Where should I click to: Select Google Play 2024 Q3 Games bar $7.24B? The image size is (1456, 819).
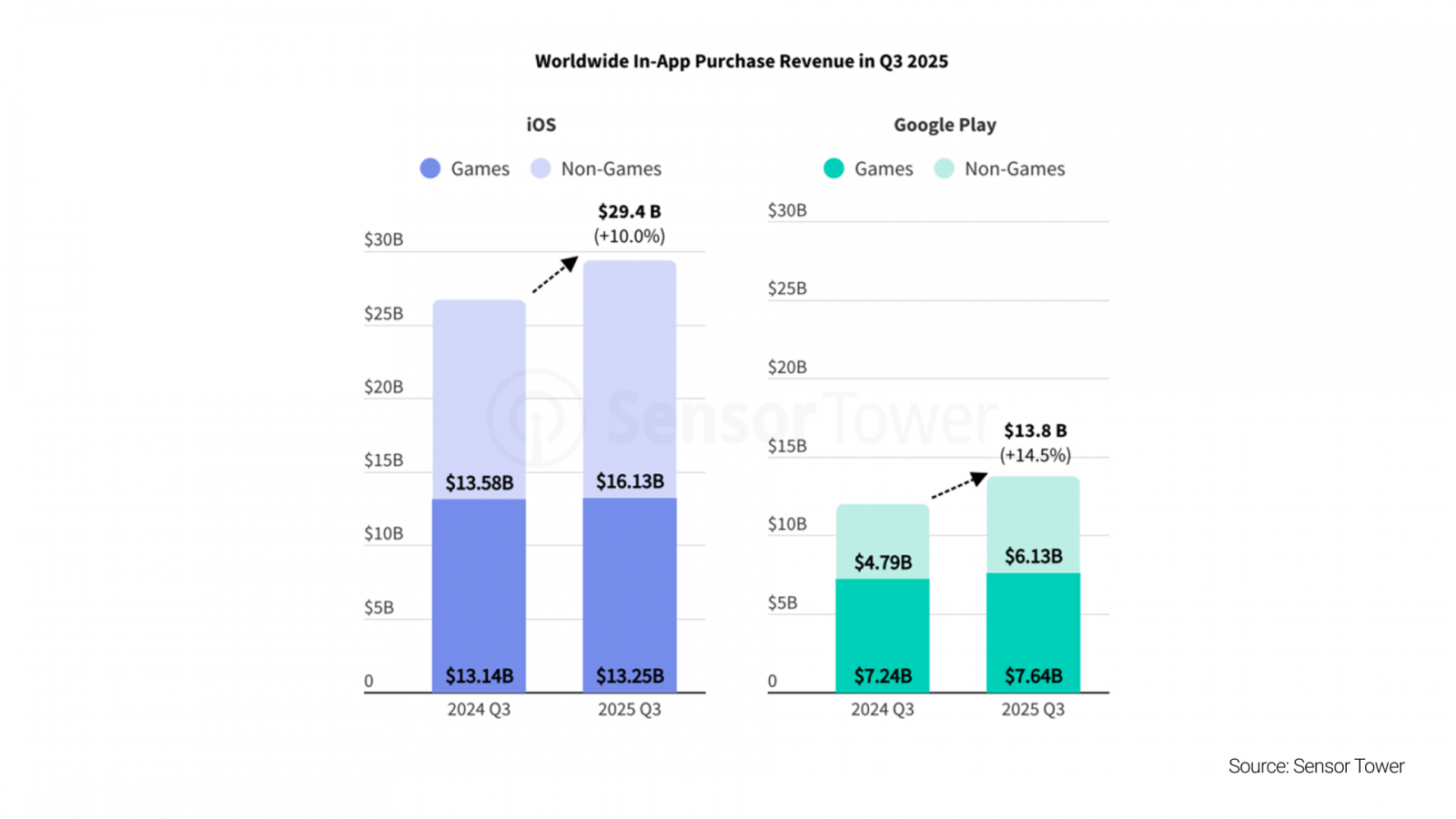(883, 635)
